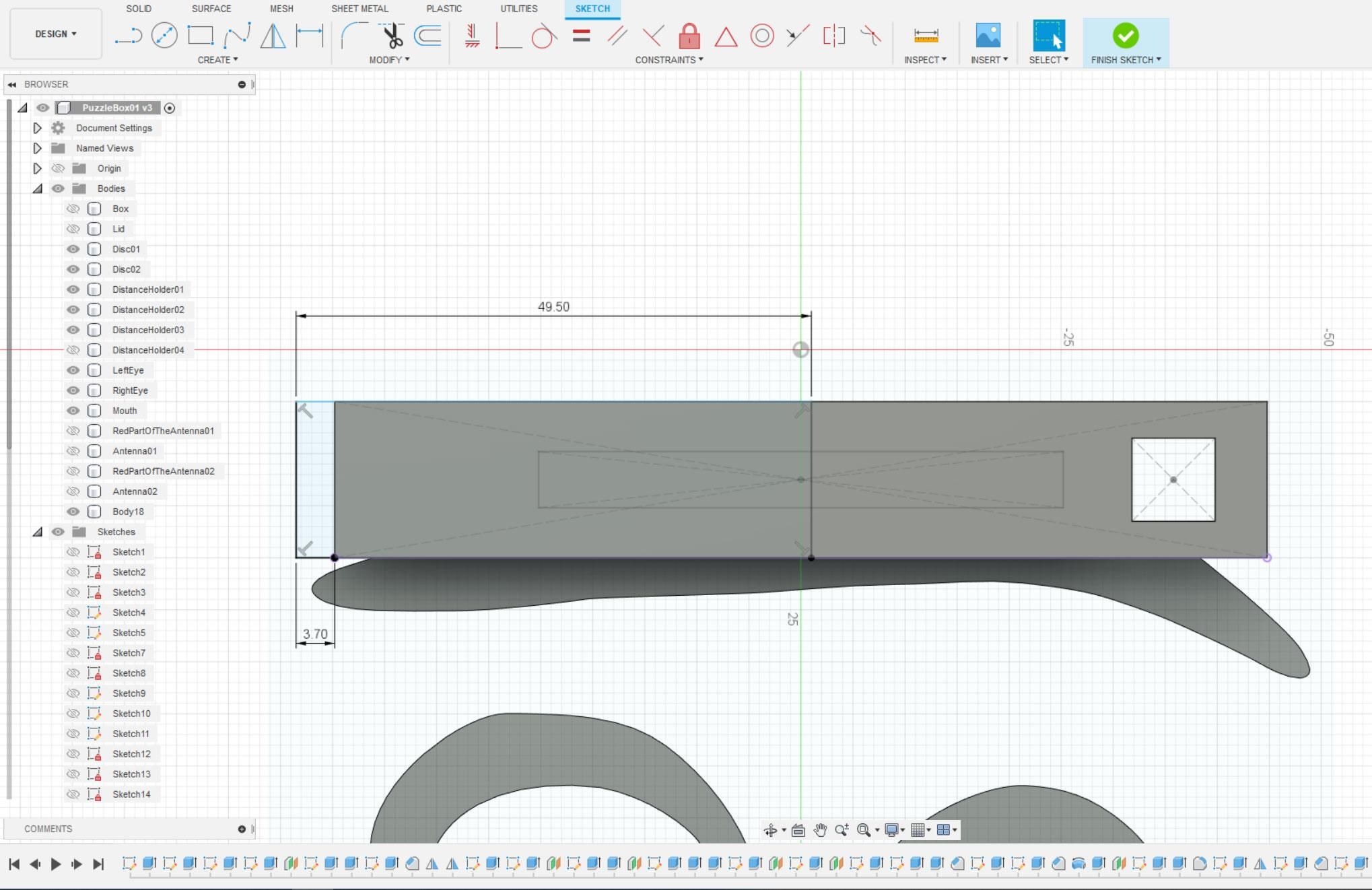Switch to the SURFACE tab

pyautogui.click(x=211, y=9)
